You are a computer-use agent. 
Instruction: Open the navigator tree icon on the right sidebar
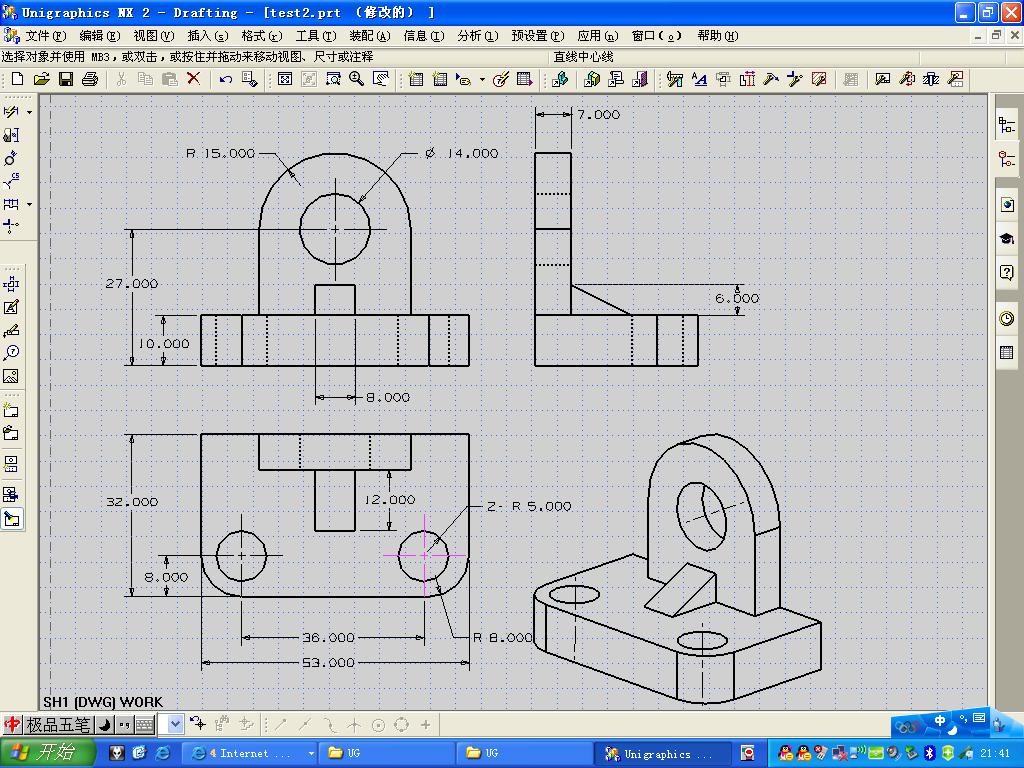click(x=1006, y=124)
